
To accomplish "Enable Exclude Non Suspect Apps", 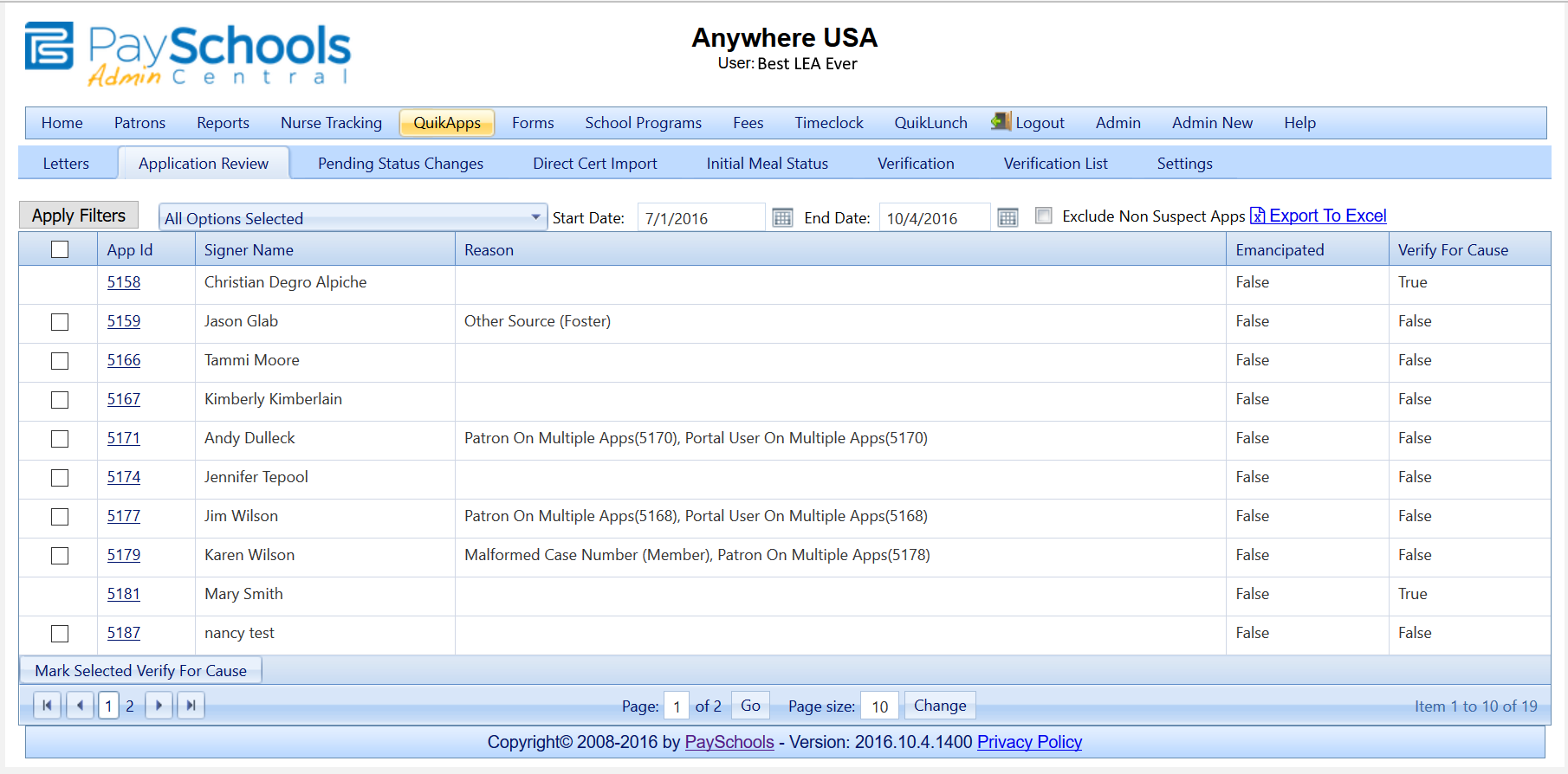I will [1044, 216].
